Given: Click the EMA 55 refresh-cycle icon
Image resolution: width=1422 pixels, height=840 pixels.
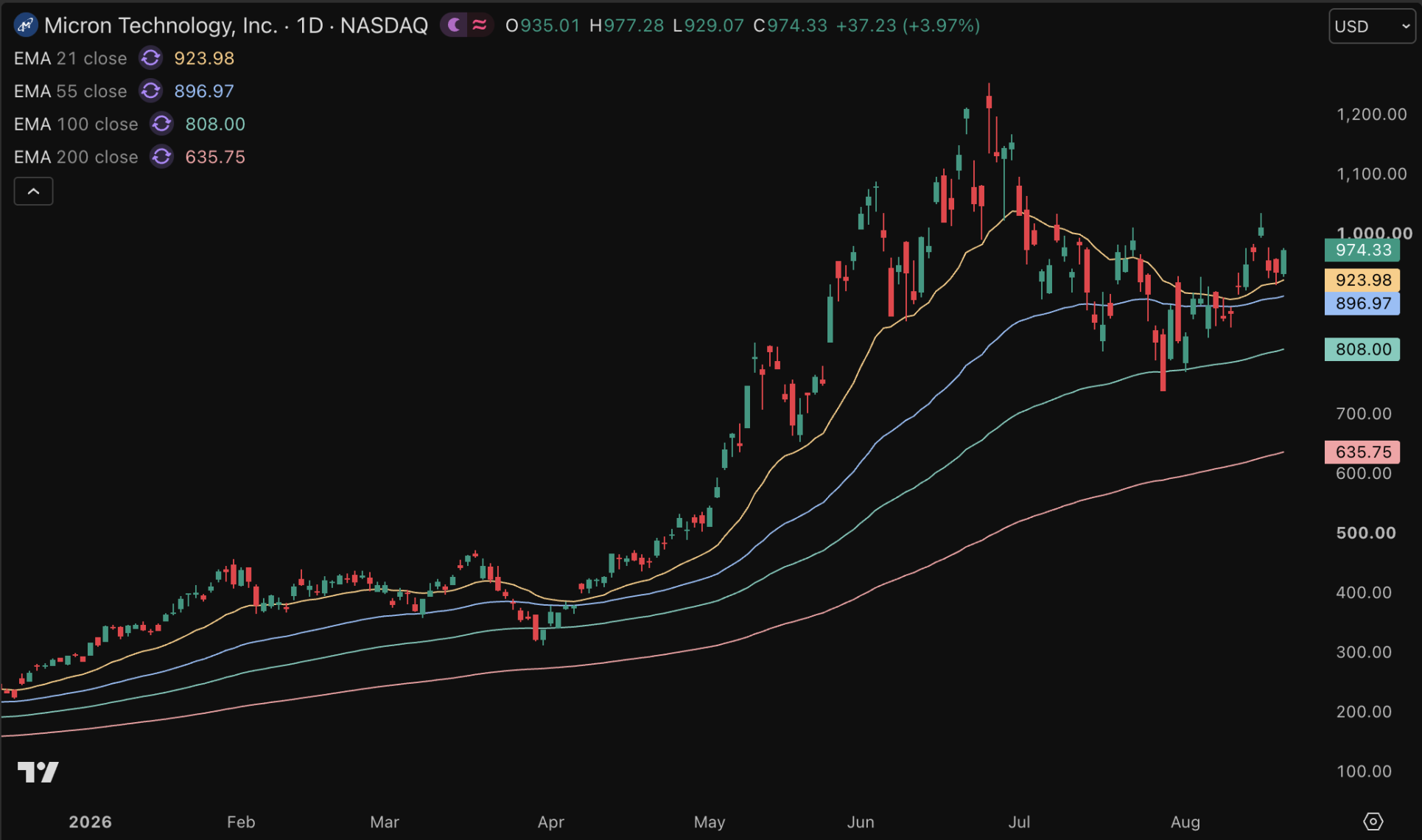Looking at the screenshot, I should point(151,91).
